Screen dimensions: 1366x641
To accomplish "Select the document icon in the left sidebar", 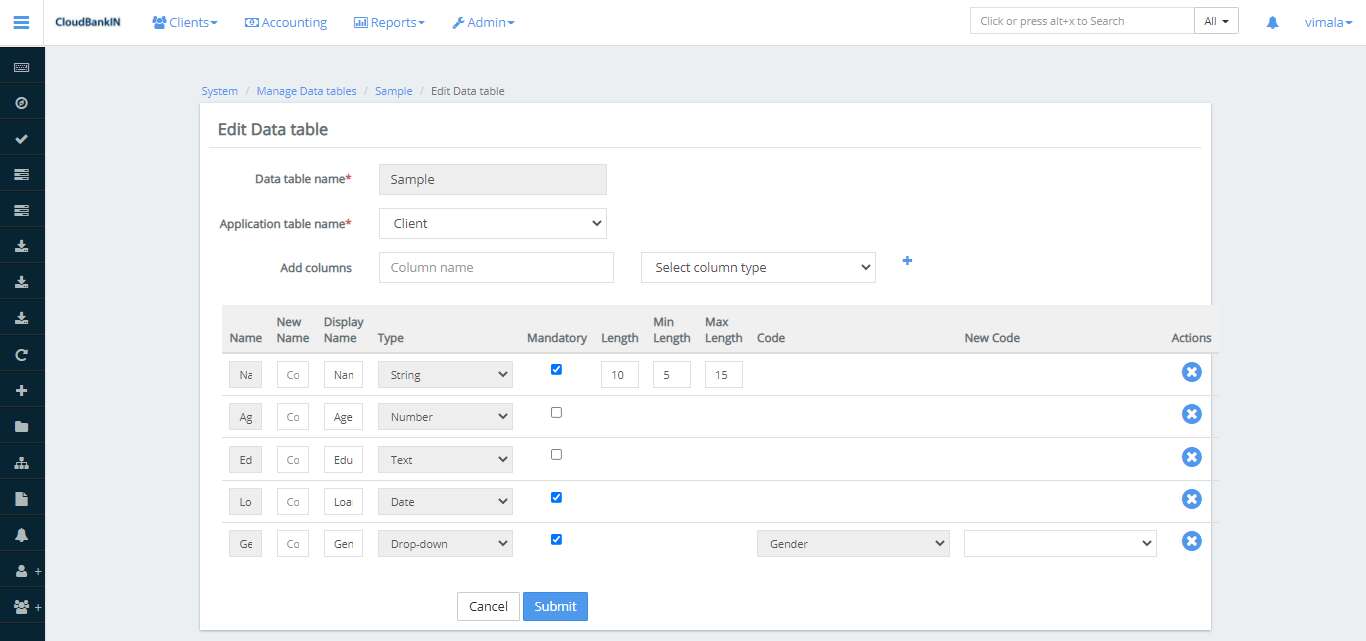I will pos(22,498).
